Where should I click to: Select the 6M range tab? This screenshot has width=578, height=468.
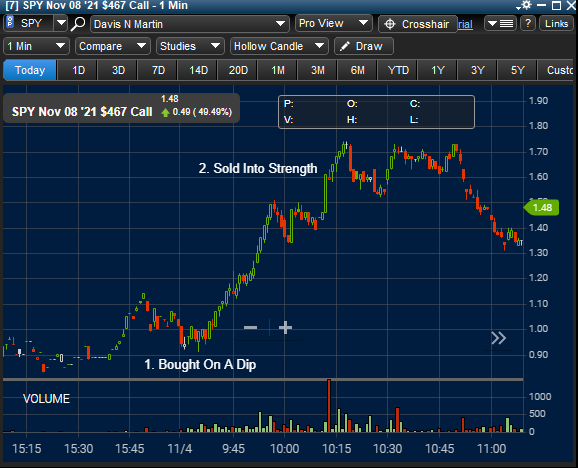358,70
